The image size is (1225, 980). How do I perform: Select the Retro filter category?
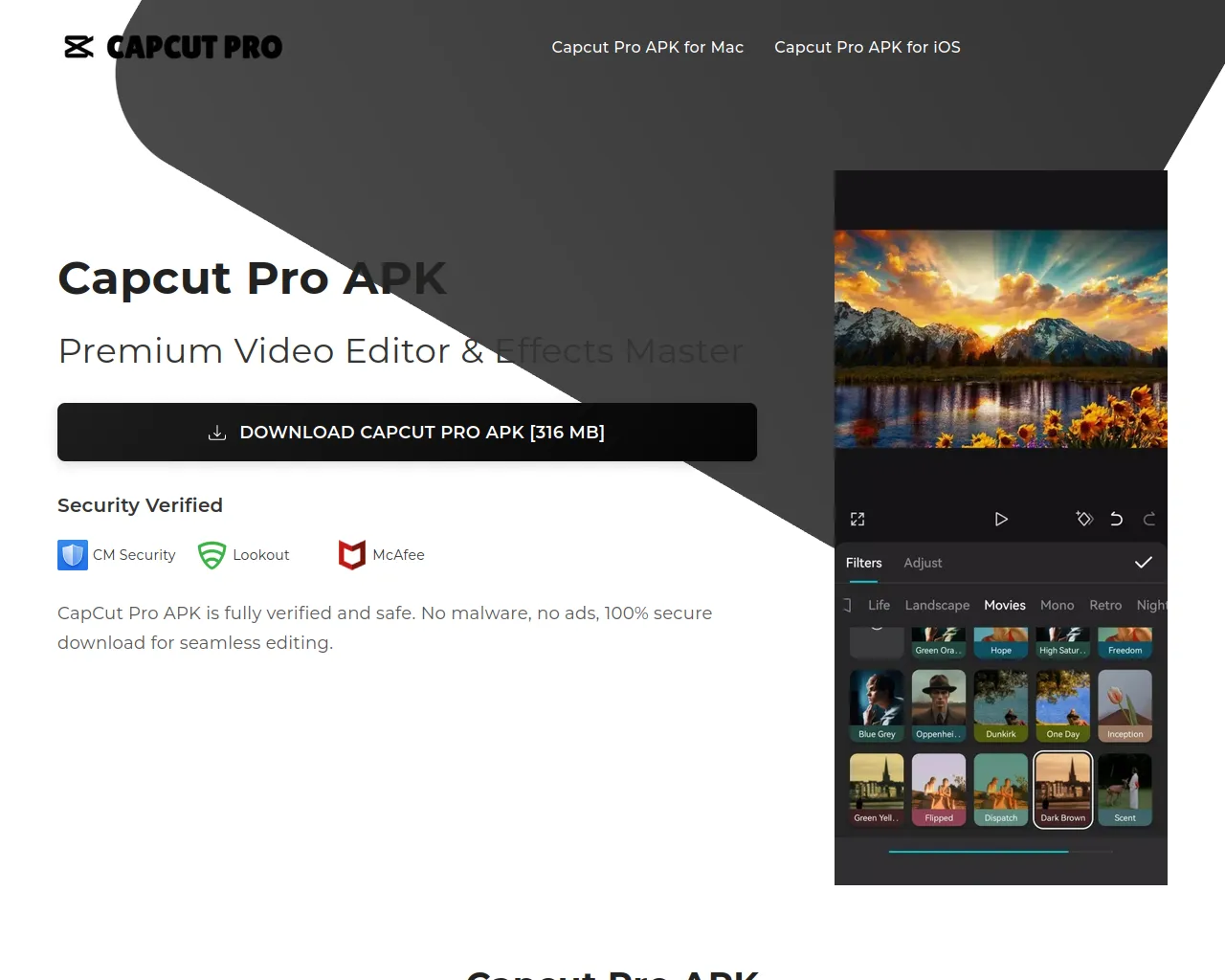pyautogui.click(x=1105, y=605)
